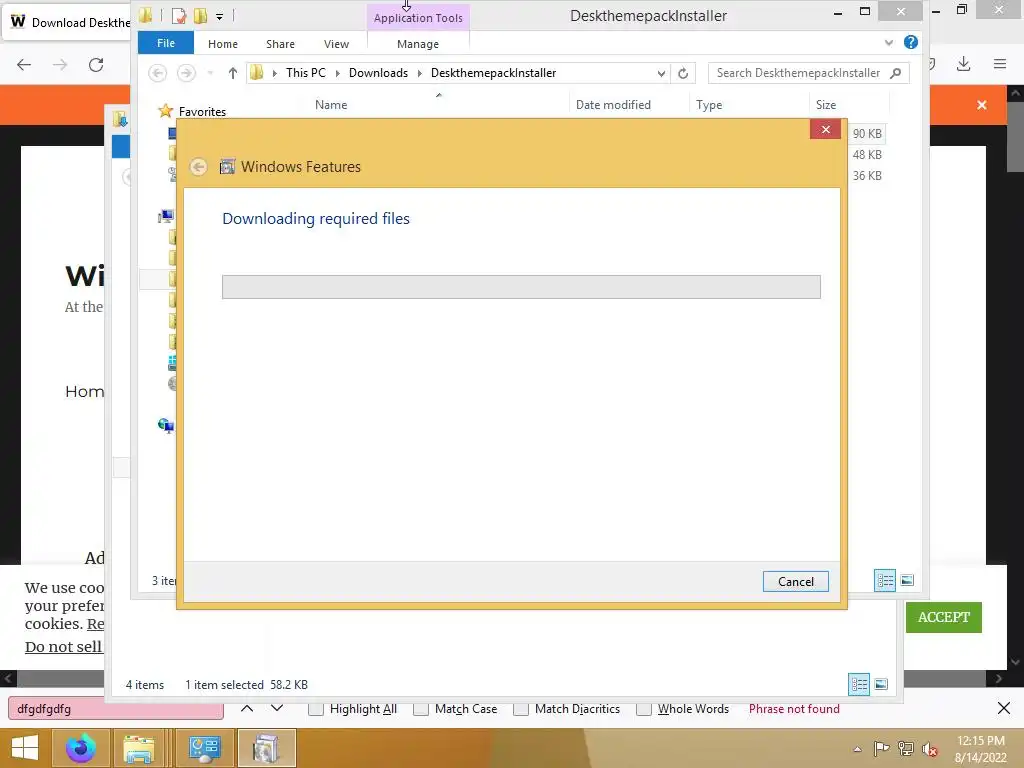Switch to large icons view in front Explorer
The image size is (1024, 768).
tap(907, 580)
